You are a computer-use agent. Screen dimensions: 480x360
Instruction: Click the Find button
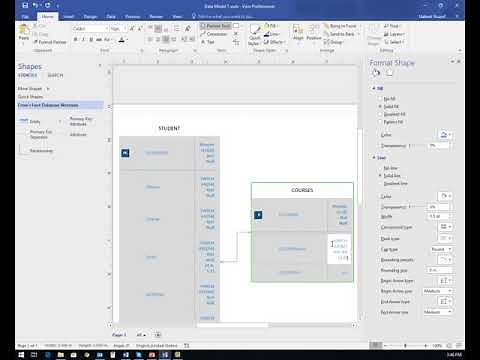391,26
